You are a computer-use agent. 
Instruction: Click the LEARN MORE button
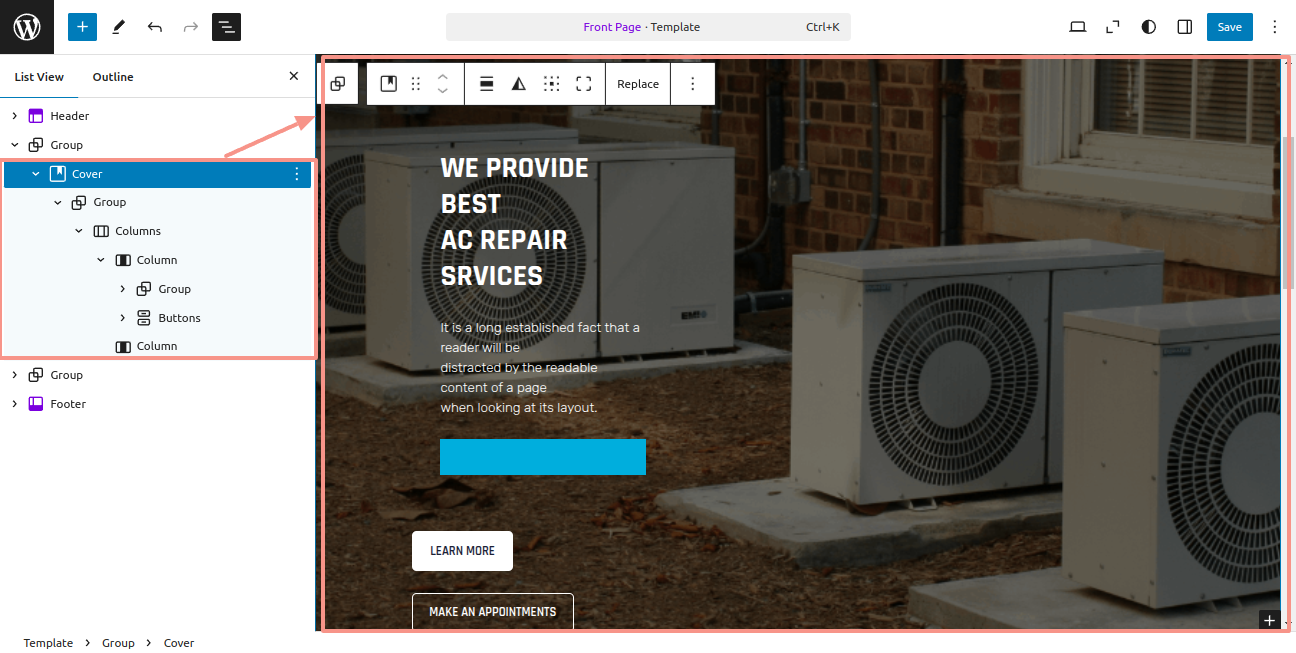[462, 551]
